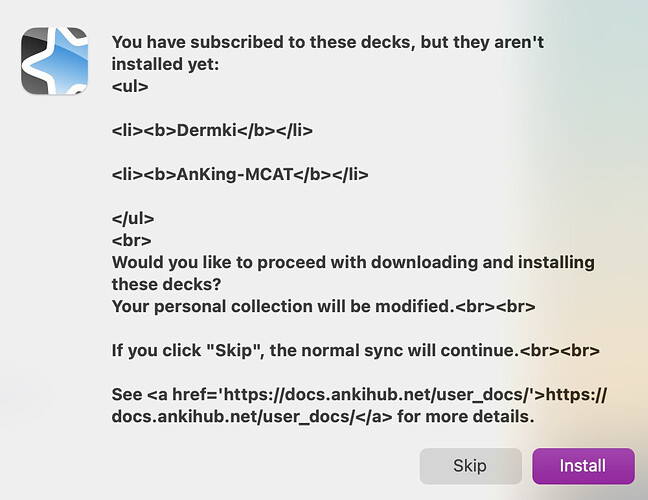
Task: Click the href='https://docs.ankihub.net/user_docs/' URL
Action: click(353, 395)
